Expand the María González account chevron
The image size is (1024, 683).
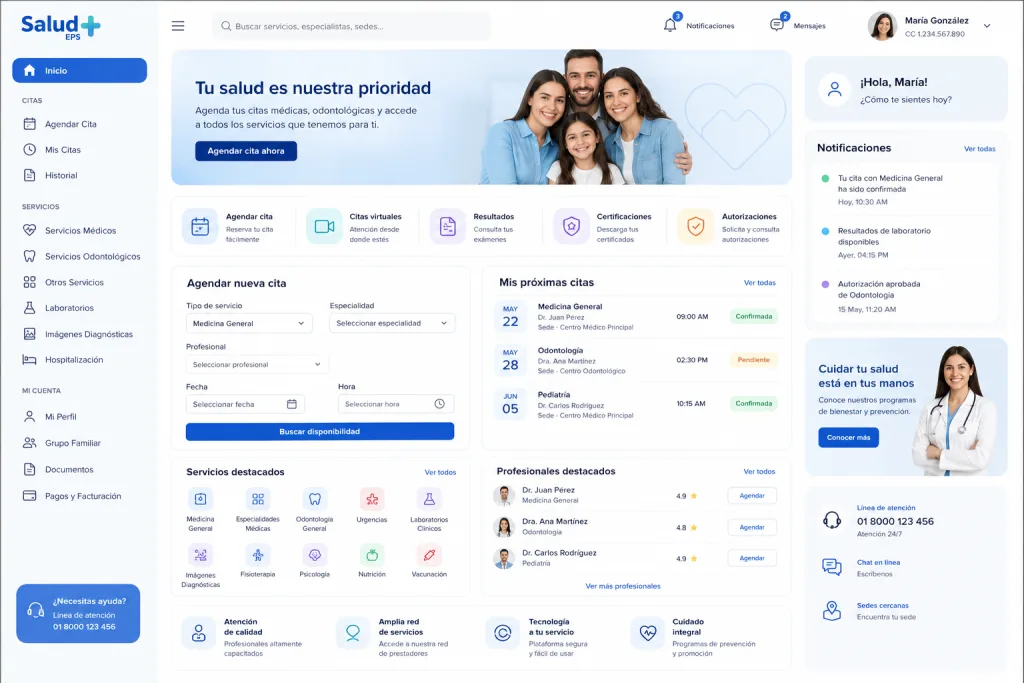click(987, 26)
